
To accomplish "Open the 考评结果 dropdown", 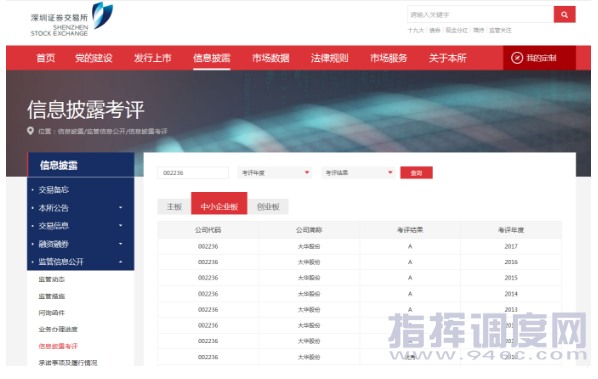I will [358, 173].
